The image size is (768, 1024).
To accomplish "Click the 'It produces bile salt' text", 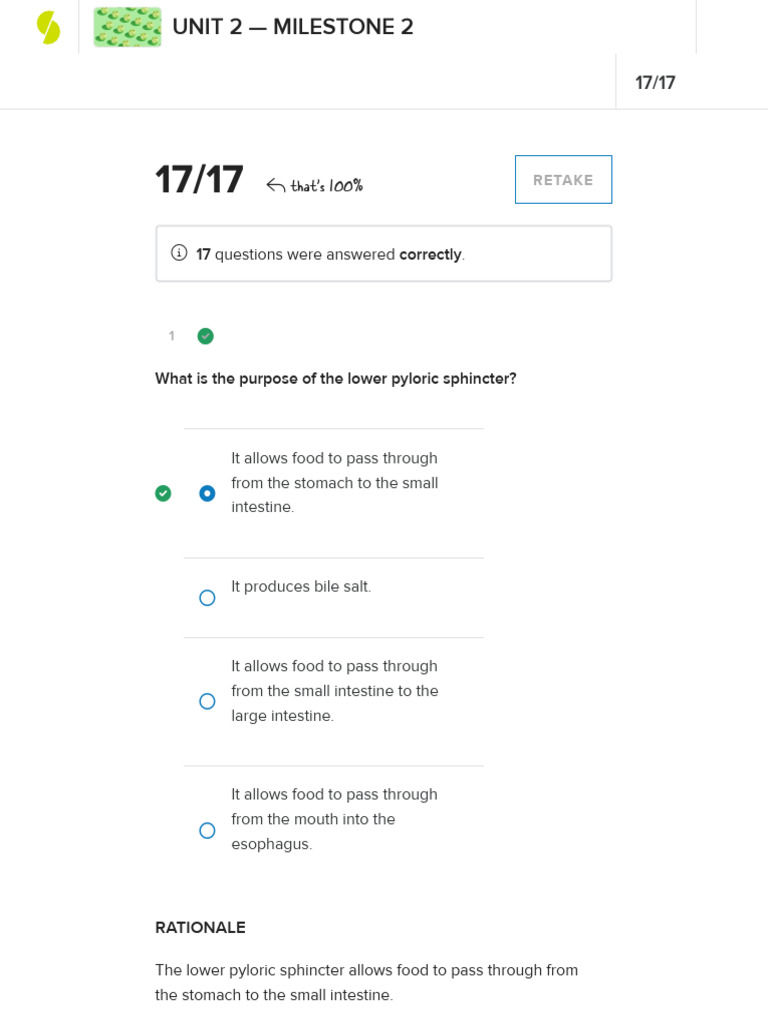I will tap(301, 587).
